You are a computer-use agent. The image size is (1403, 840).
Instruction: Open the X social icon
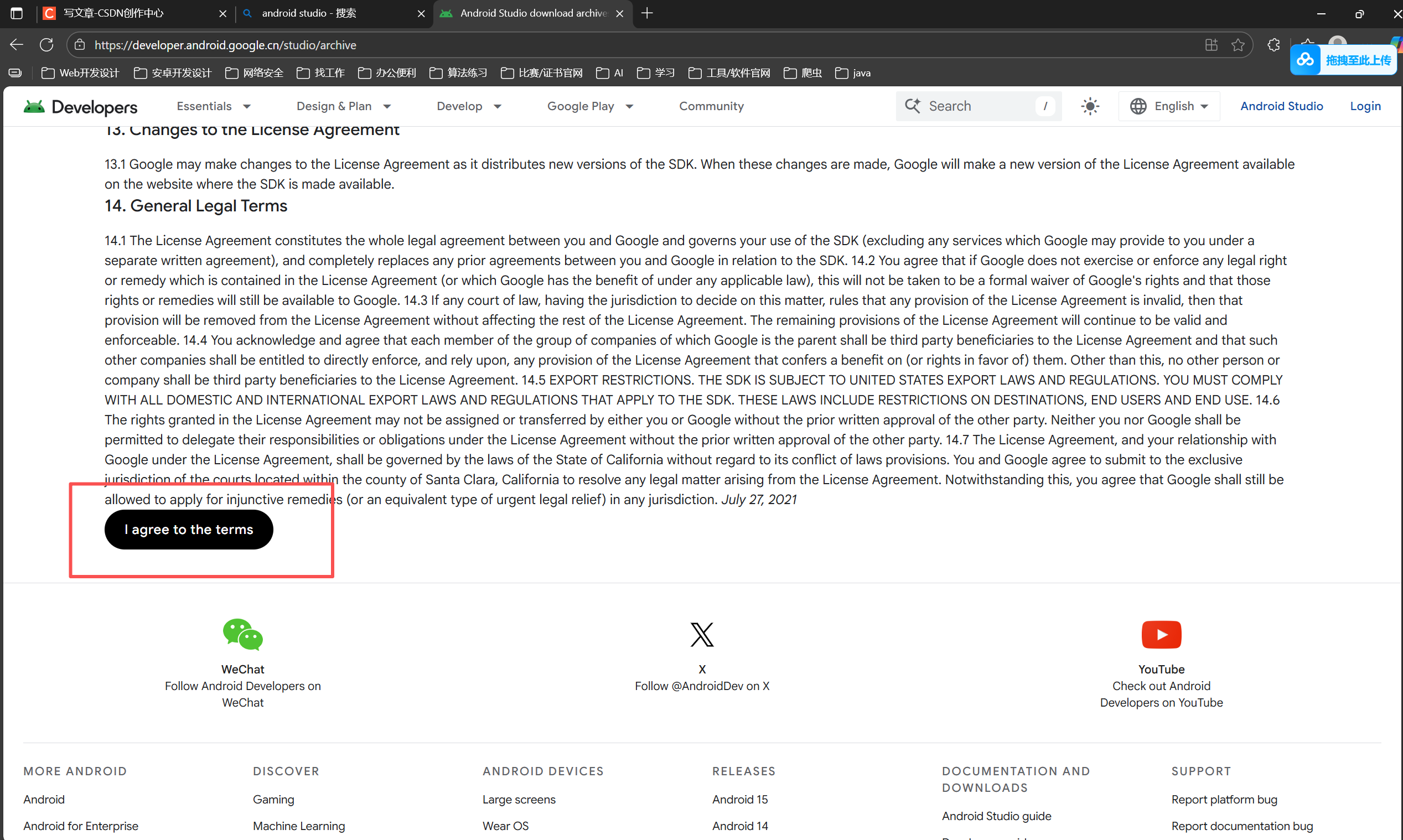pyautogui.click(x=702, y=635)
